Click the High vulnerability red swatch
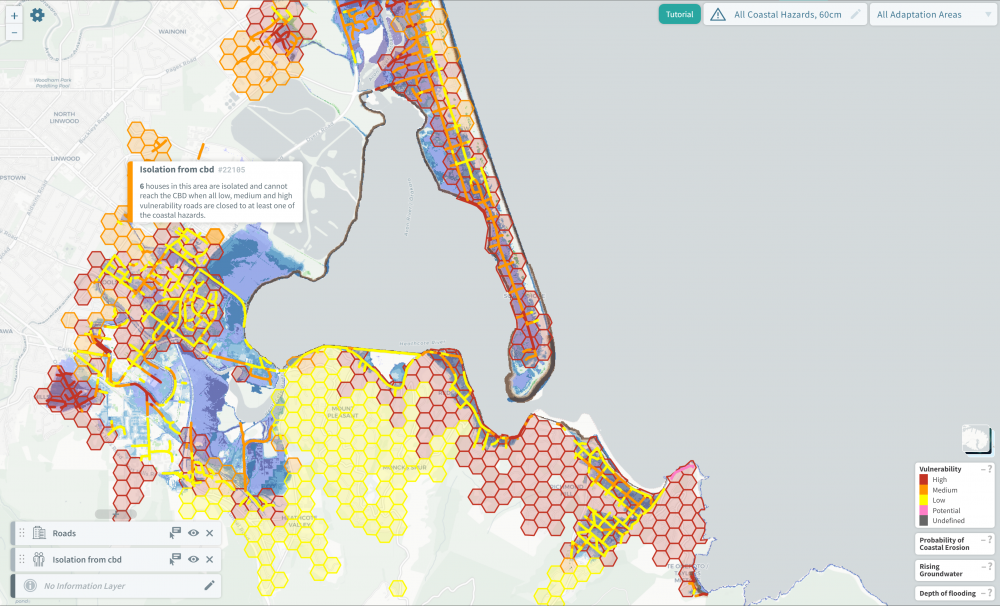Image resolution: width=1000 pixels, height=606 pixels. (924, 480)
